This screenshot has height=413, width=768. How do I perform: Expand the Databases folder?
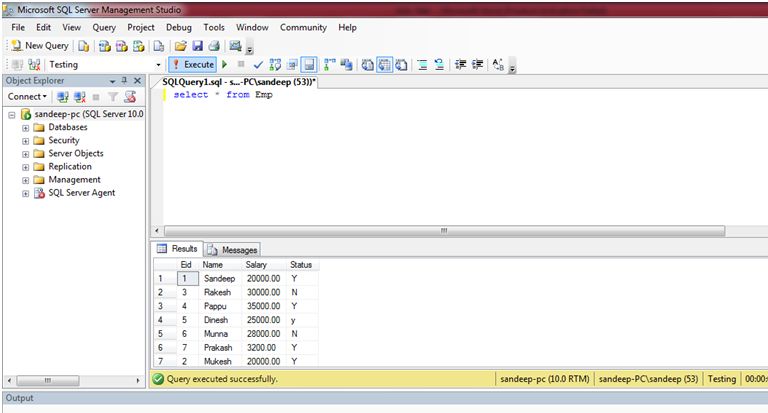[25, 128]
